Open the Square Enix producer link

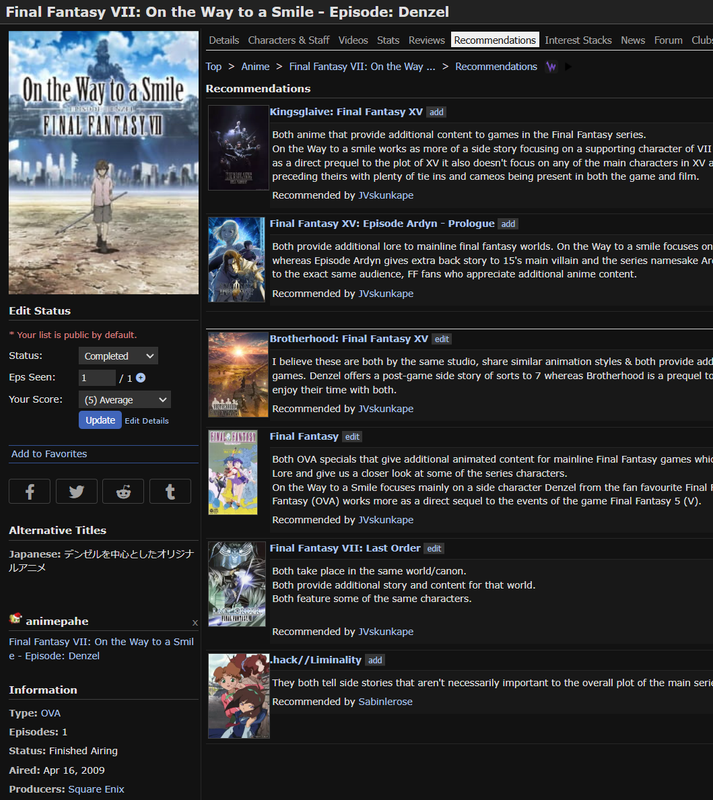pyautogui.click(x=96, y=789)
